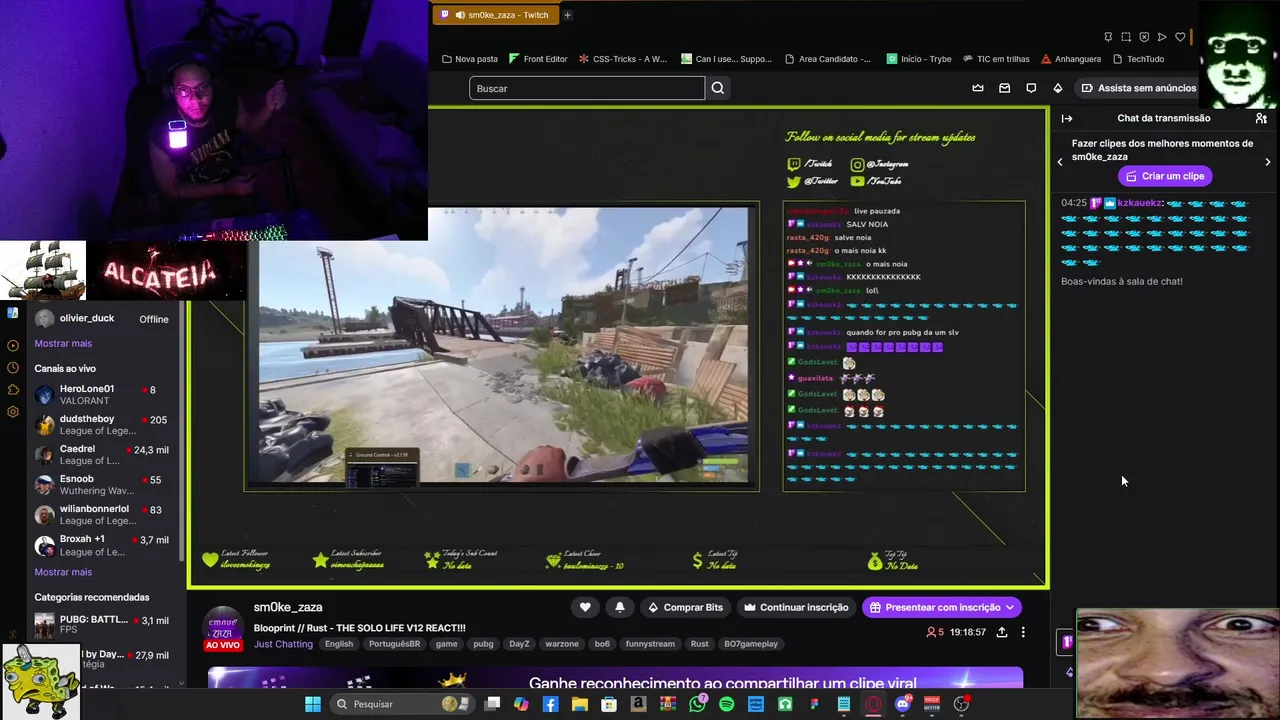Open Prime loot crown icon
The image size is (1280, 720).
(x=978, y=88)
